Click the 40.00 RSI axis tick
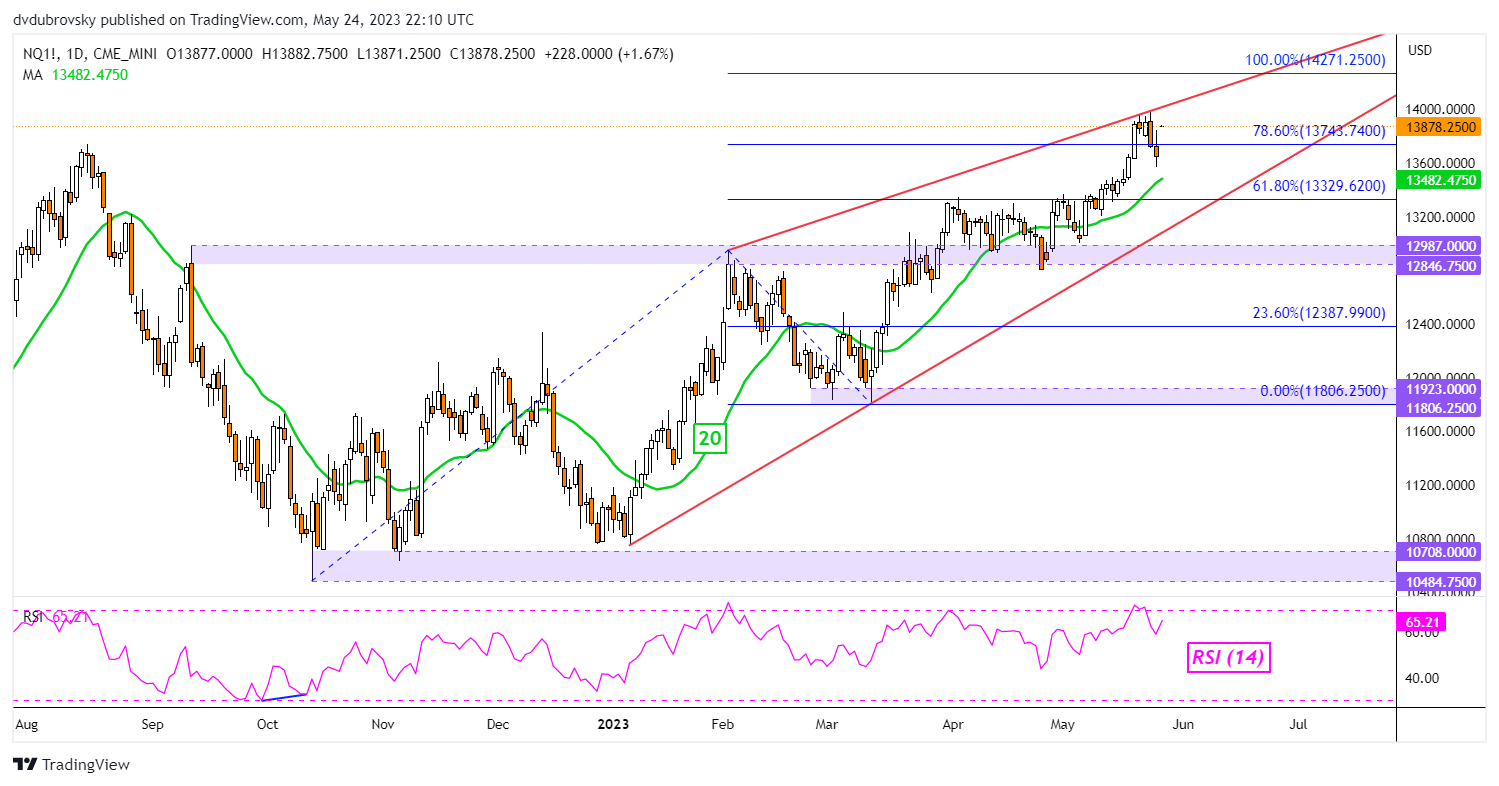Viewport: 1499px width, 786px height. point(1422,677)
